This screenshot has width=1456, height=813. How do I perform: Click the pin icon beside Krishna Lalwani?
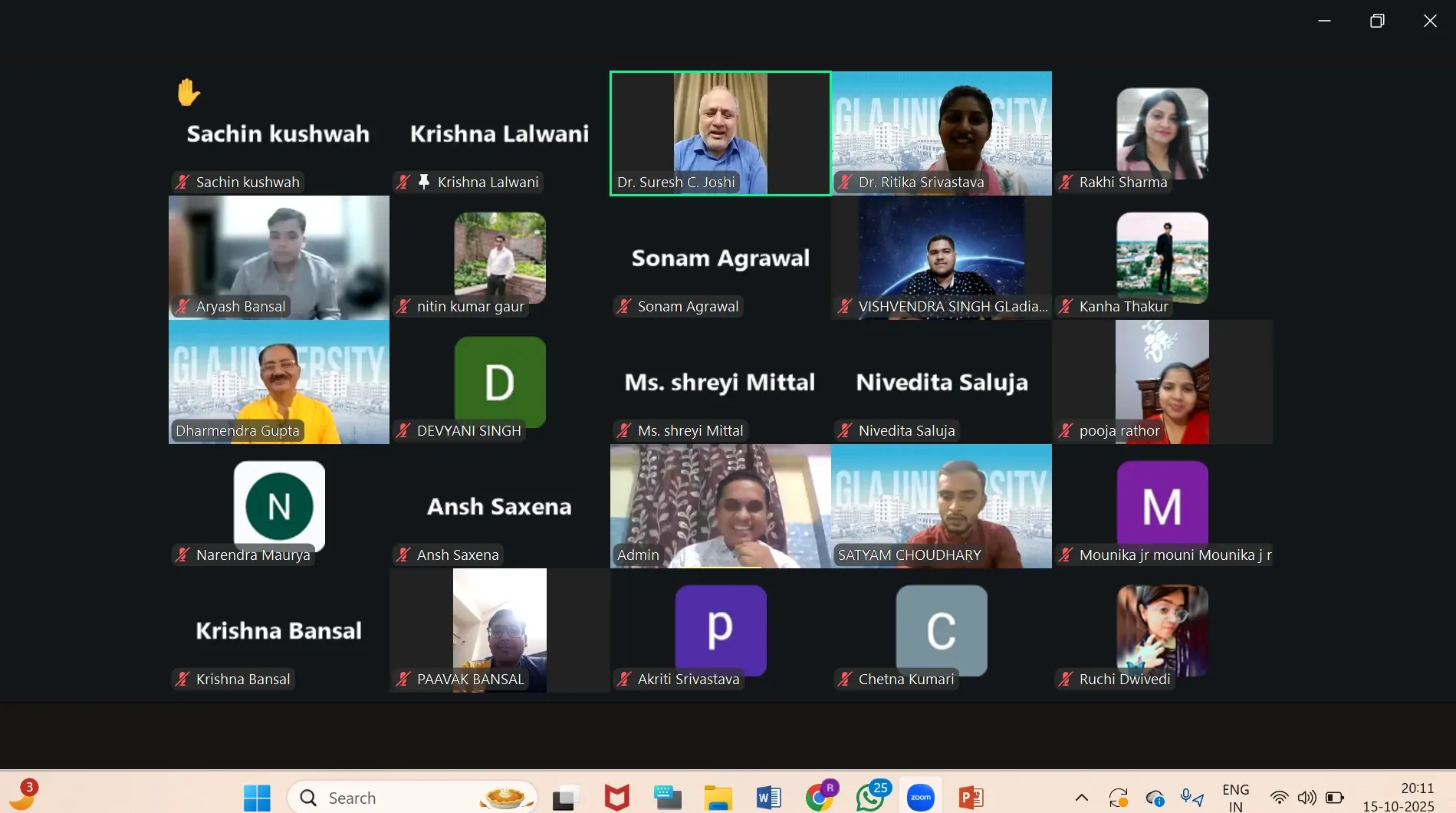(424, 182)
